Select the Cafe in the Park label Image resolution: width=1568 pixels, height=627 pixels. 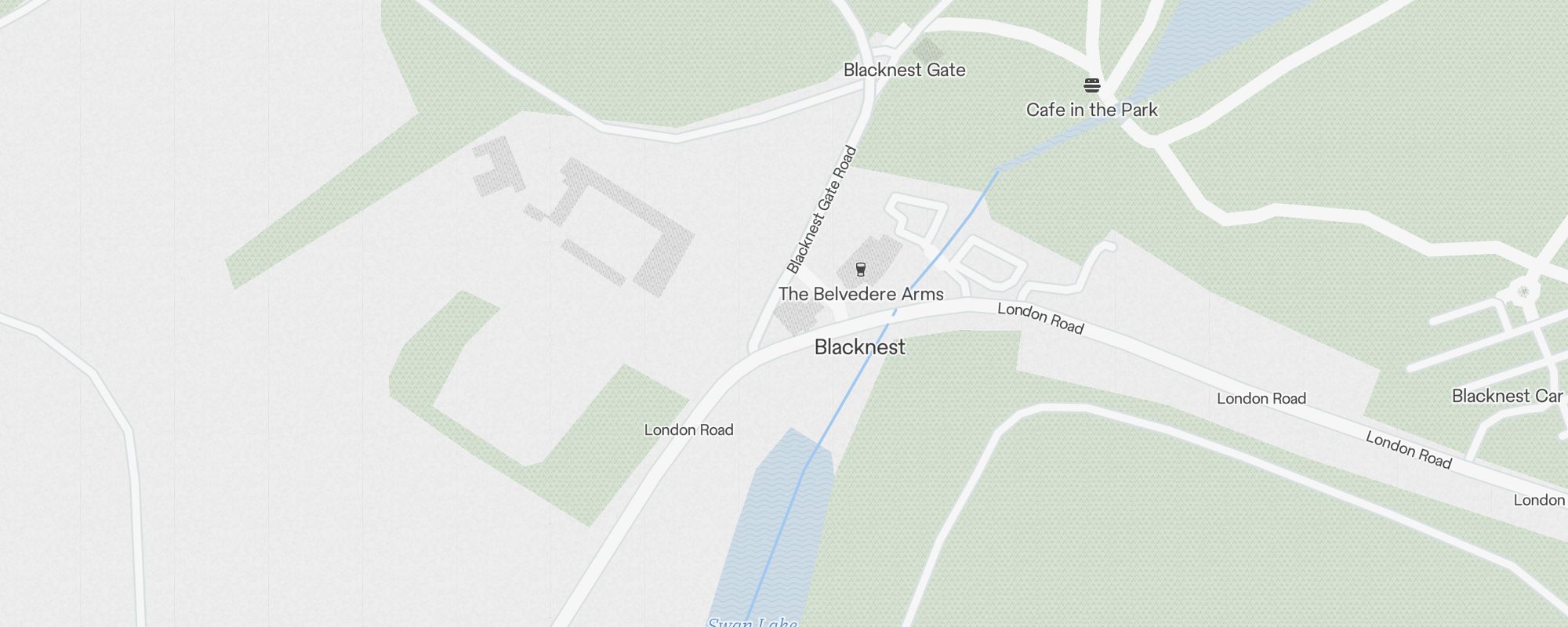point(1091,110)
